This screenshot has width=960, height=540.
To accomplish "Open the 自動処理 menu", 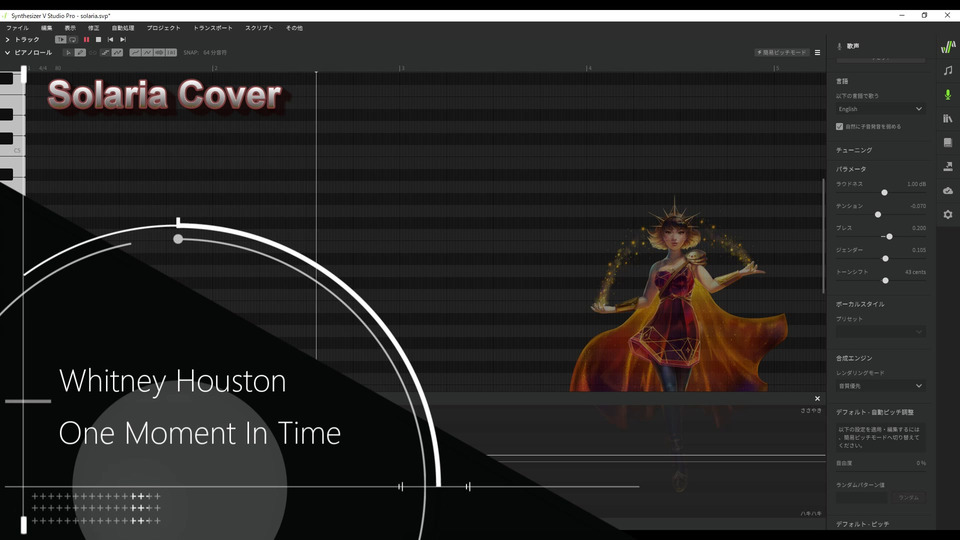I will [x=122, y=28].
